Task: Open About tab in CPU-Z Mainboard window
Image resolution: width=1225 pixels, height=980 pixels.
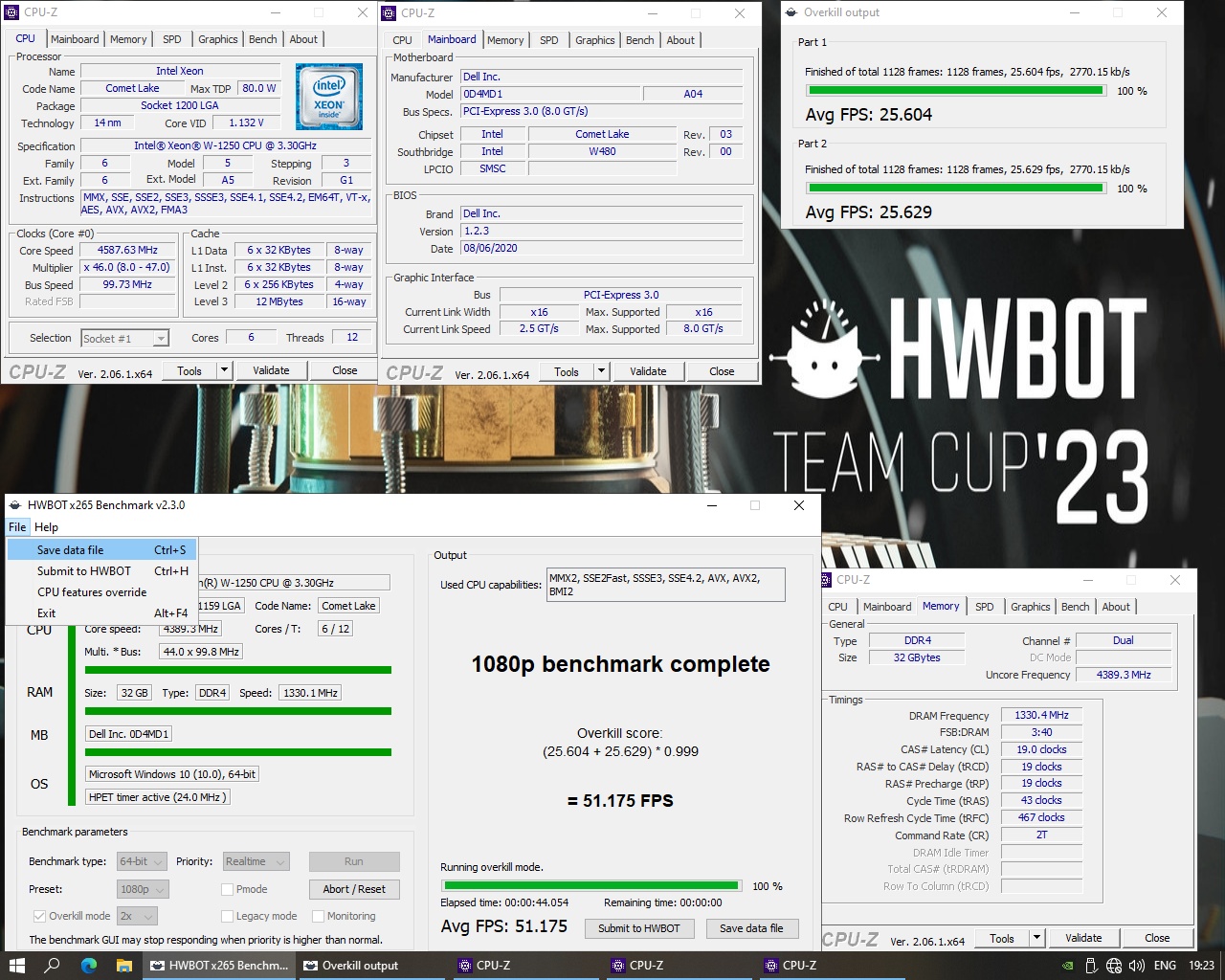Action: point(680,40)
